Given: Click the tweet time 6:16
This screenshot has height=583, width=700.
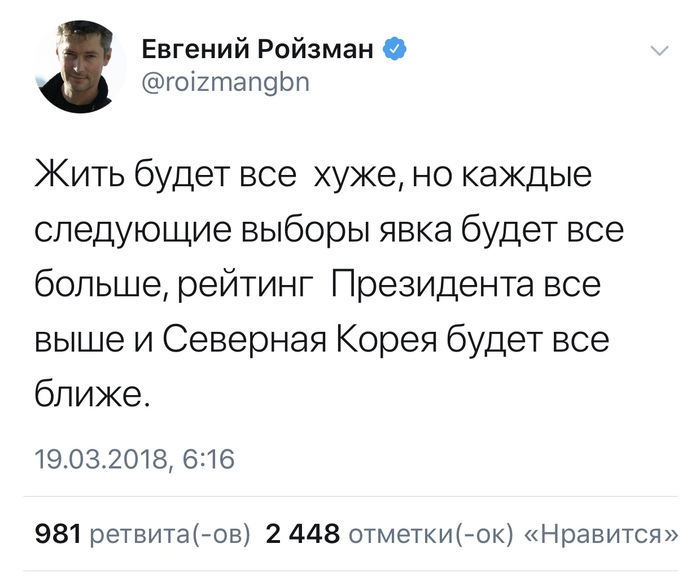Looking at the screenshot, I should [209, 459].
